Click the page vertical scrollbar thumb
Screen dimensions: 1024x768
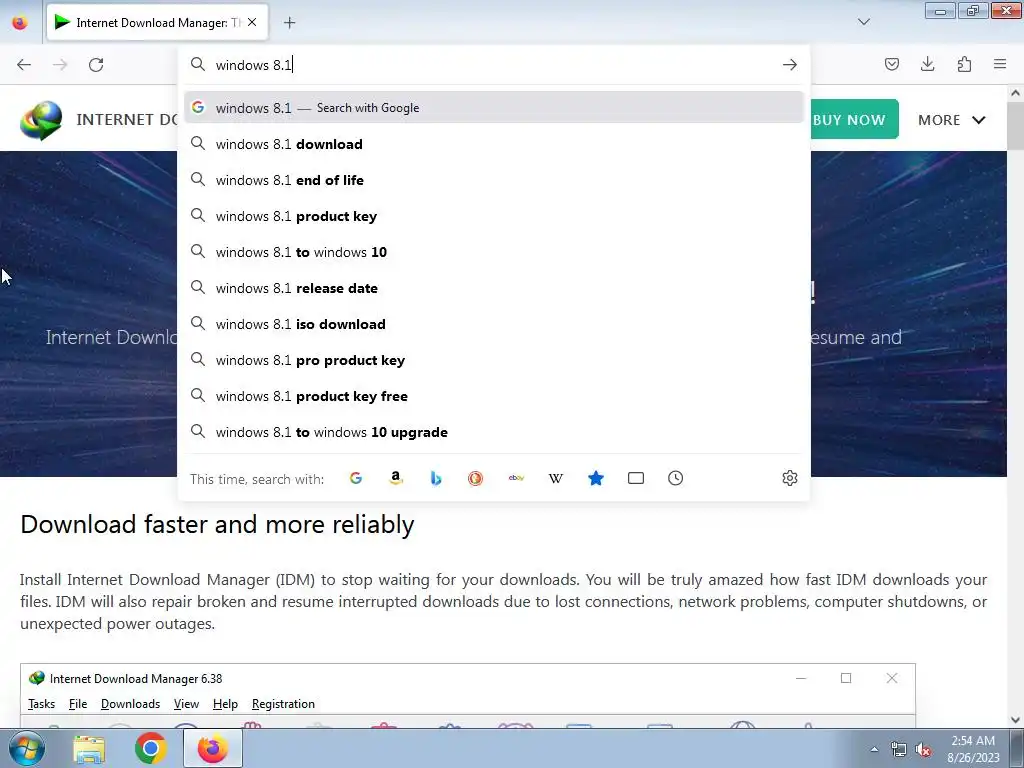1016,125
